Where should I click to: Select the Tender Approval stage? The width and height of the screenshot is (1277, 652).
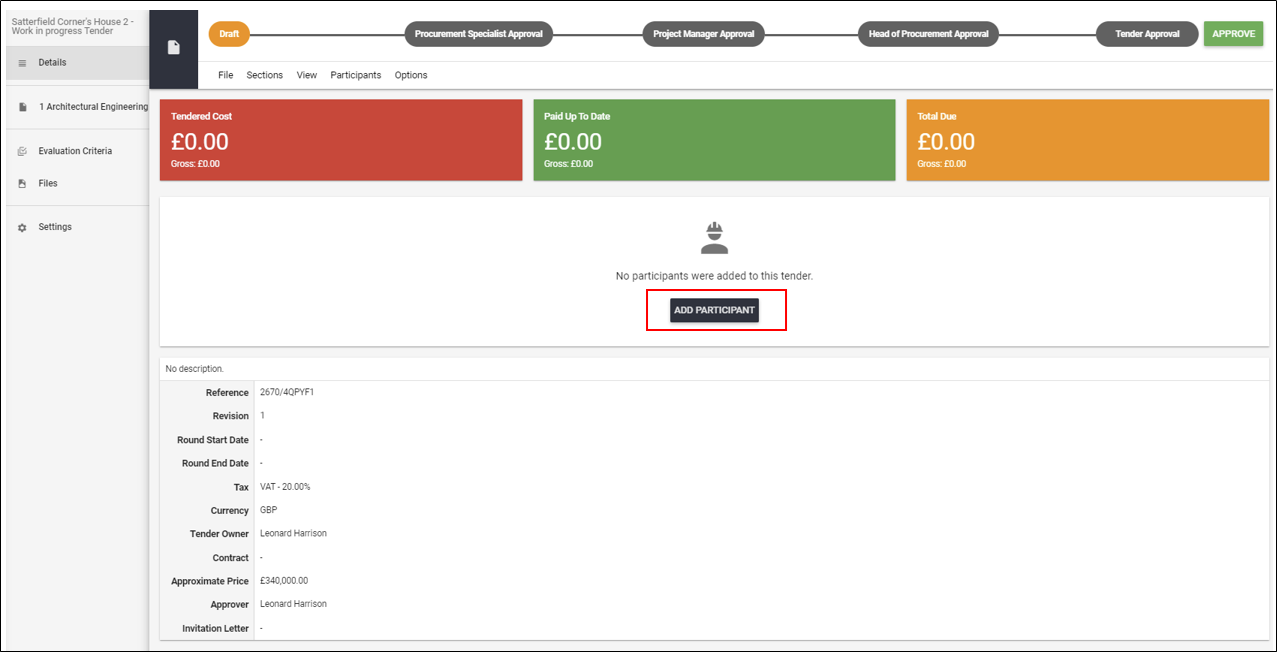click(x=1147, y=34)
